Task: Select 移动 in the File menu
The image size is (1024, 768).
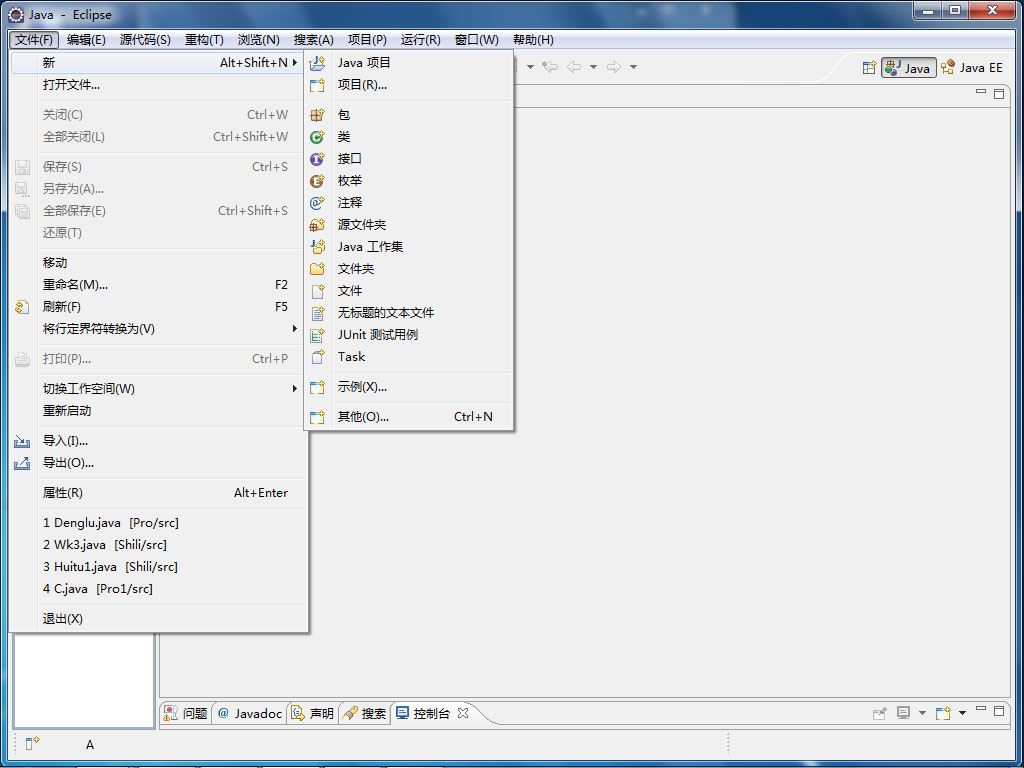Action: (159, 263)
